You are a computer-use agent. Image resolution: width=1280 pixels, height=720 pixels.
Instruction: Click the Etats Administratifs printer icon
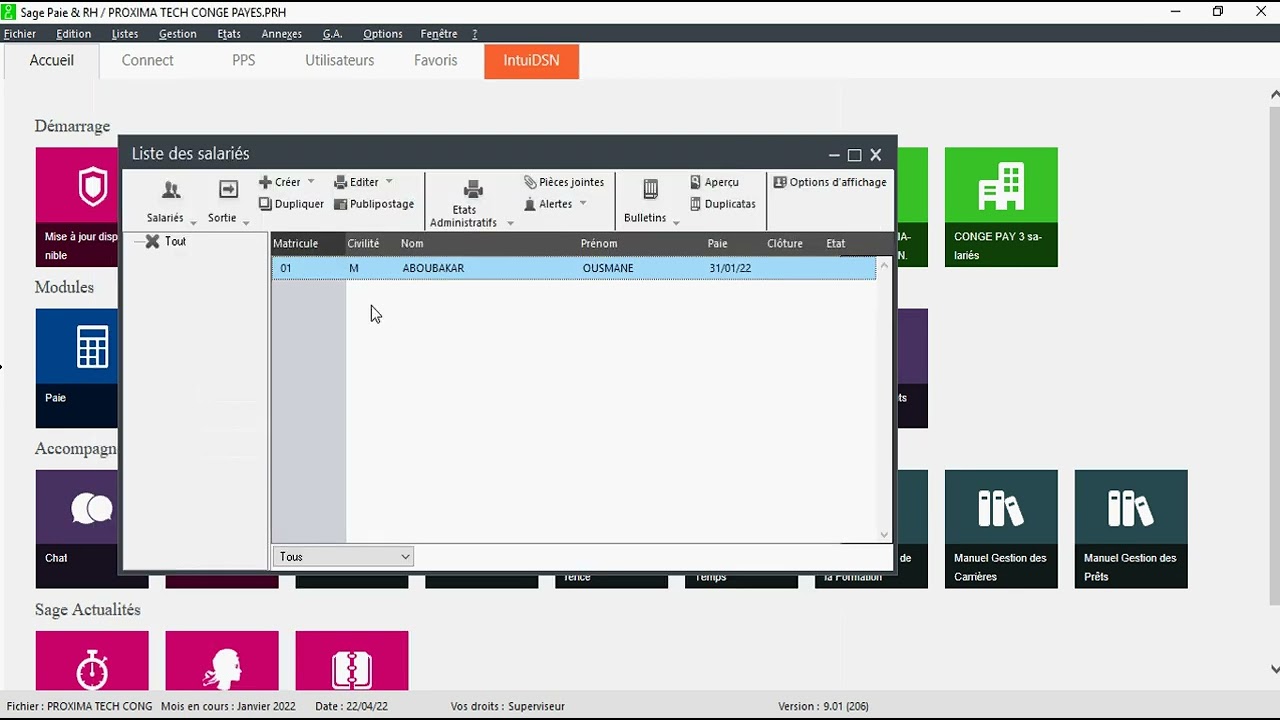(473, 189)
